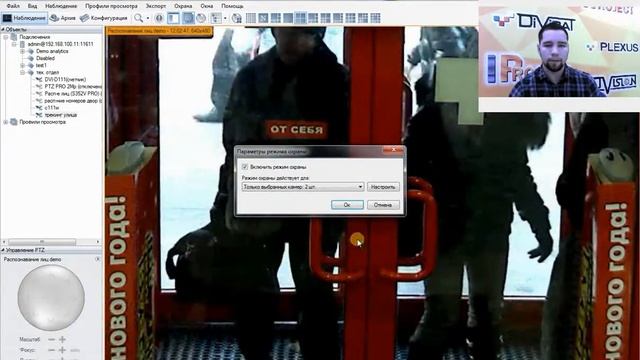Select the highlighted fifth grid layout icon

300,18
